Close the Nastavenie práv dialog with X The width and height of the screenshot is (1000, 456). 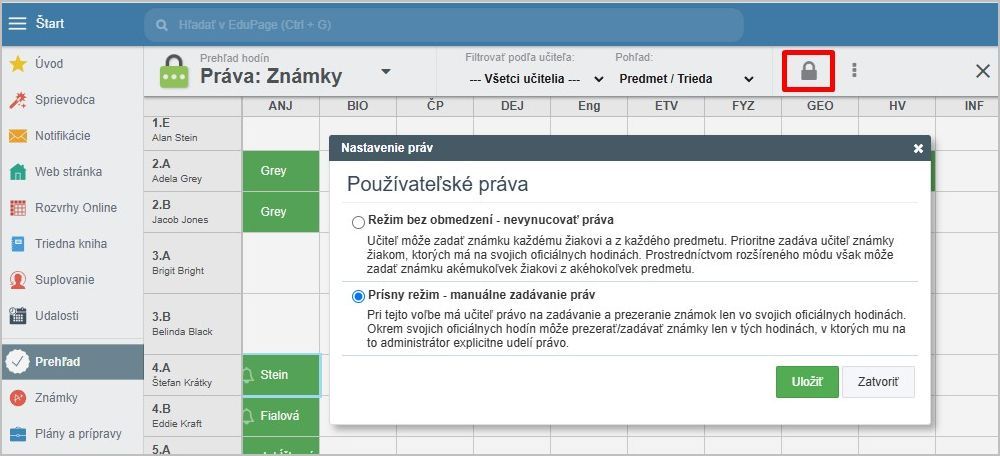(x=918, y=148)
